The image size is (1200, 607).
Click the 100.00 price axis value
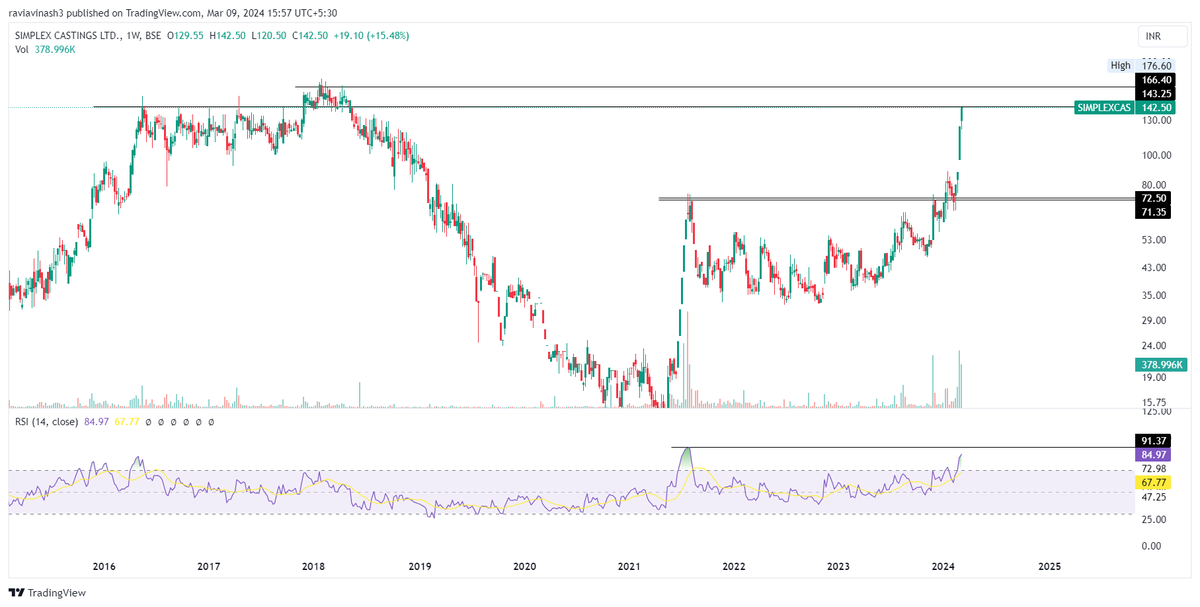click(x=1156, y=156)
